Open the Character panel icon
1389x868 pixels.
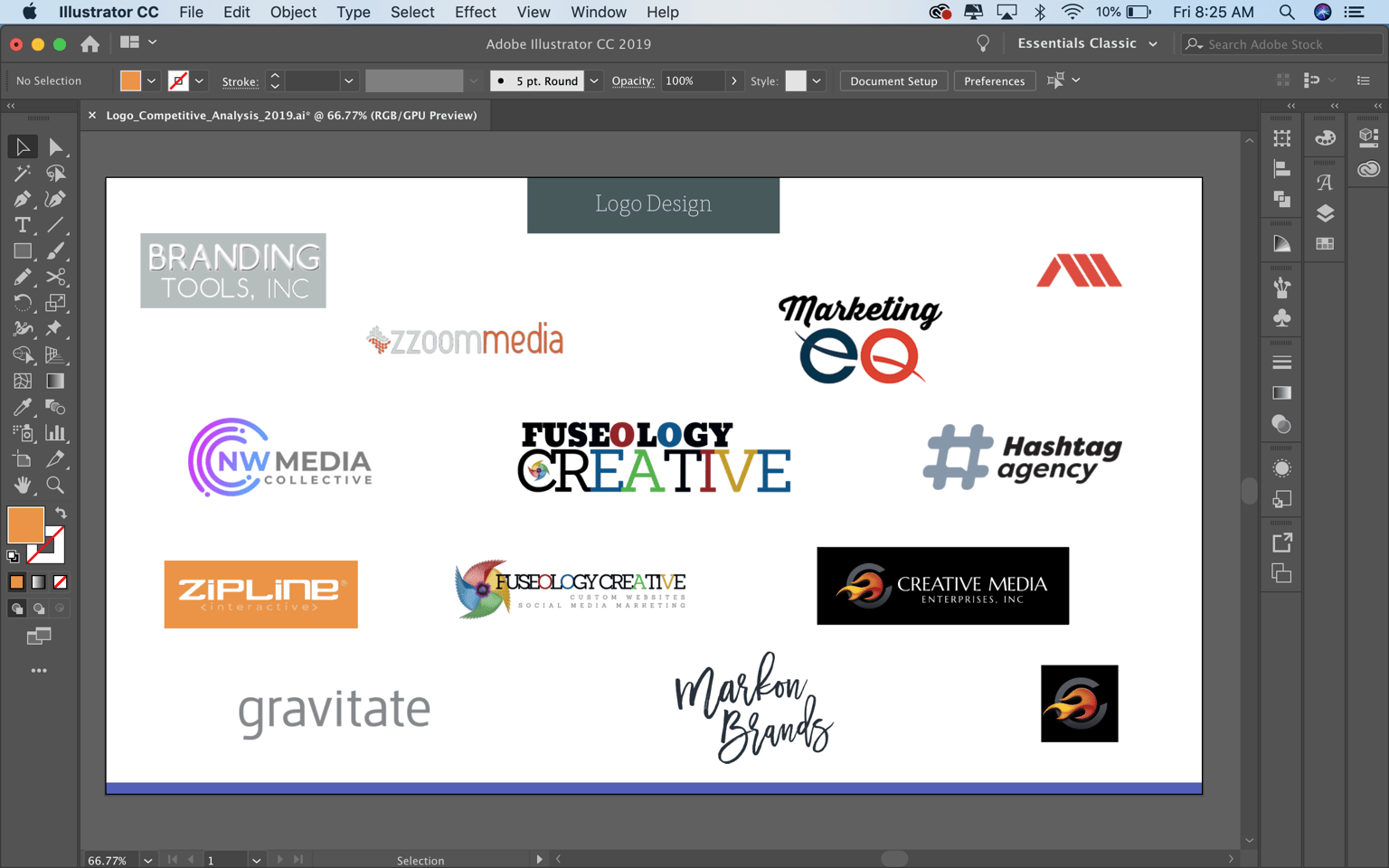(x=1325, y=183)
